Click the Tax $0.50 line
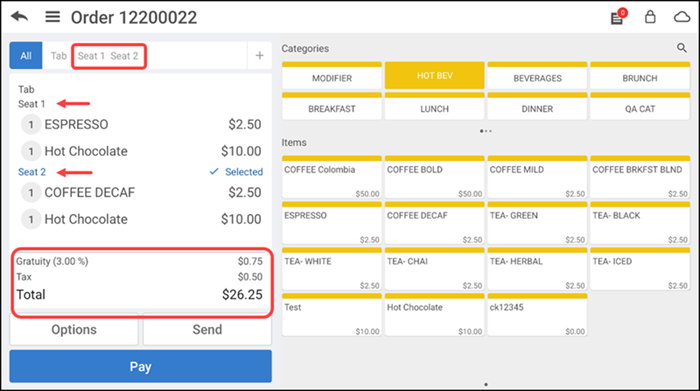Screen dimensions: 700x391 (x=139, y=277)
